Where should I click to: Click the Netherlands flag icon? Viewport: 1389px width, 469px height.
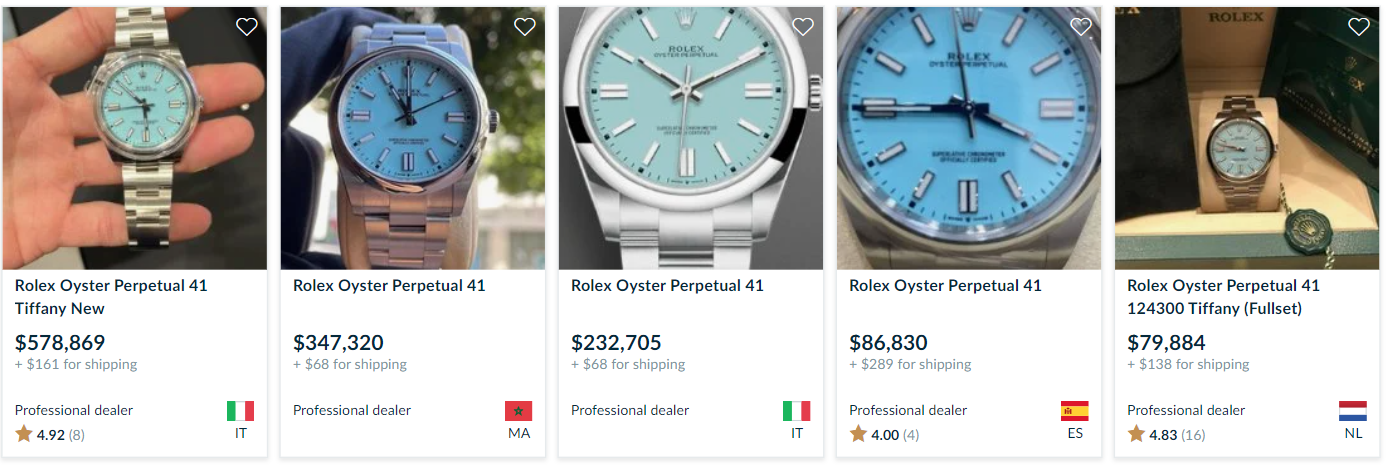(x=1352, y=411)
